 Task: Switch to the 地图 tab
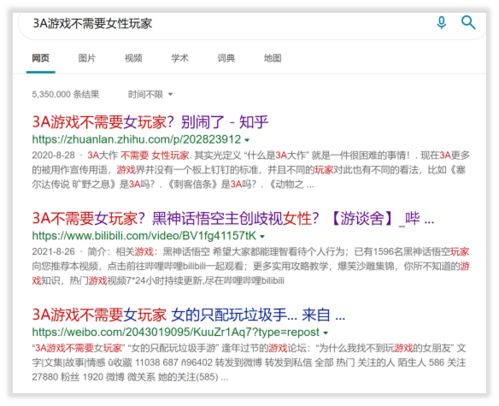(273, 58)
